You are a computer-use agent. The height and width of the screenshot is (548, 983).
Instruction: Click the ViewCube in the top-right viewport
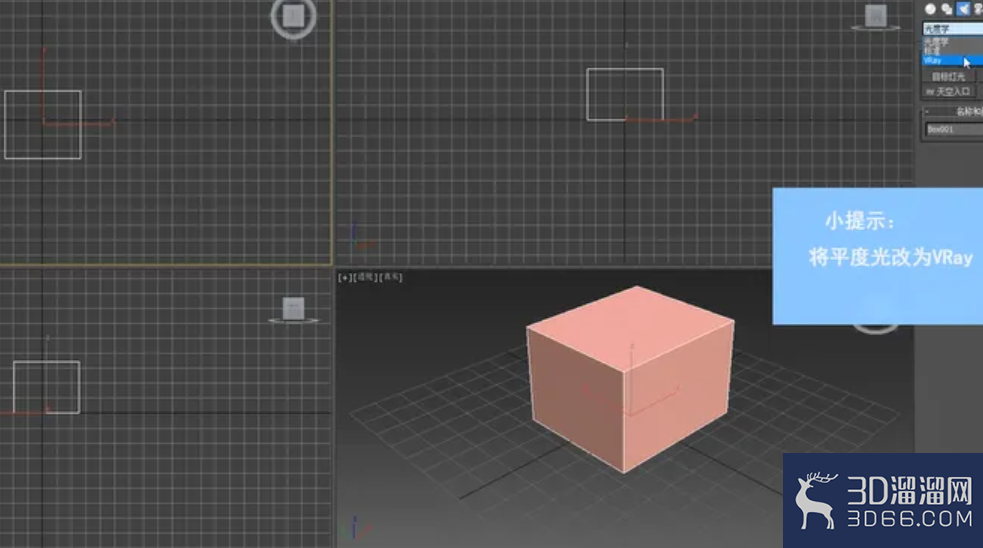[x=876, y=17]
